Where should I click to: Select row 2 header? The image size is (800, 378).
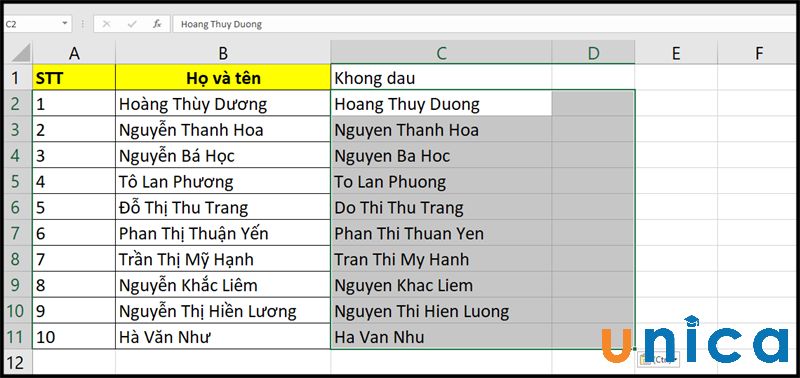pos(18,104)
